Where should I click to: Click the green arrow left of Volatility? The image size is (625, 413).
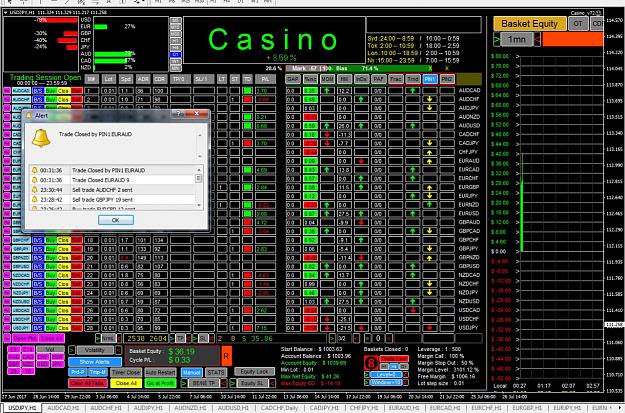coord(72,350)
